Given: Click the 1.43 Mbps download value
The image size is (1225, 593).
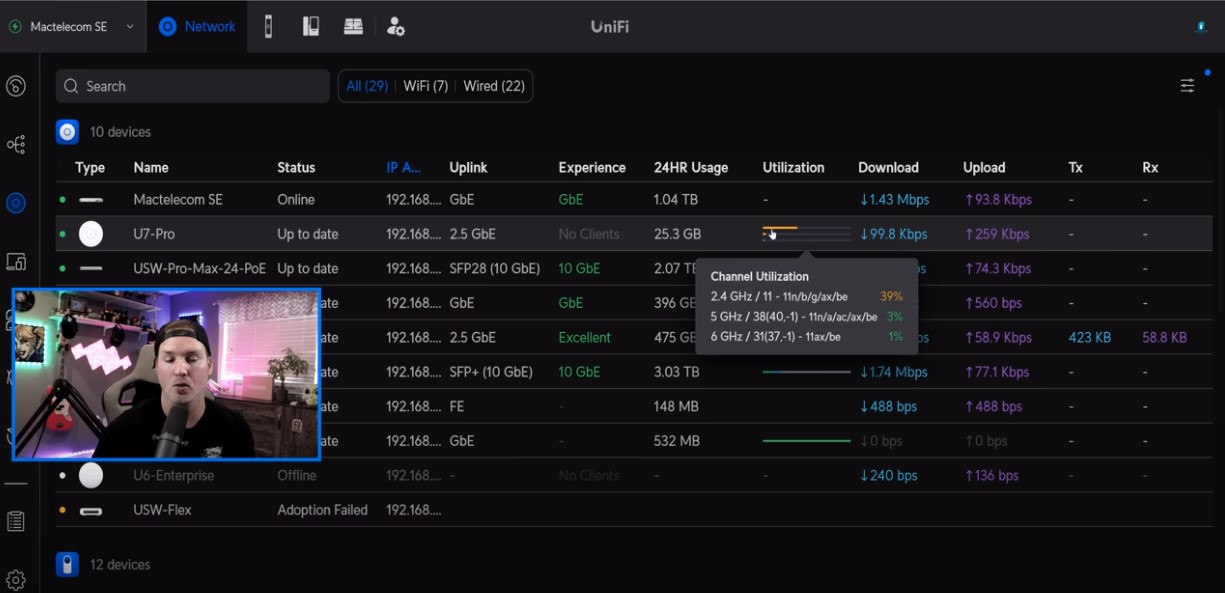Looking at the screenshot, I should 894,200.
